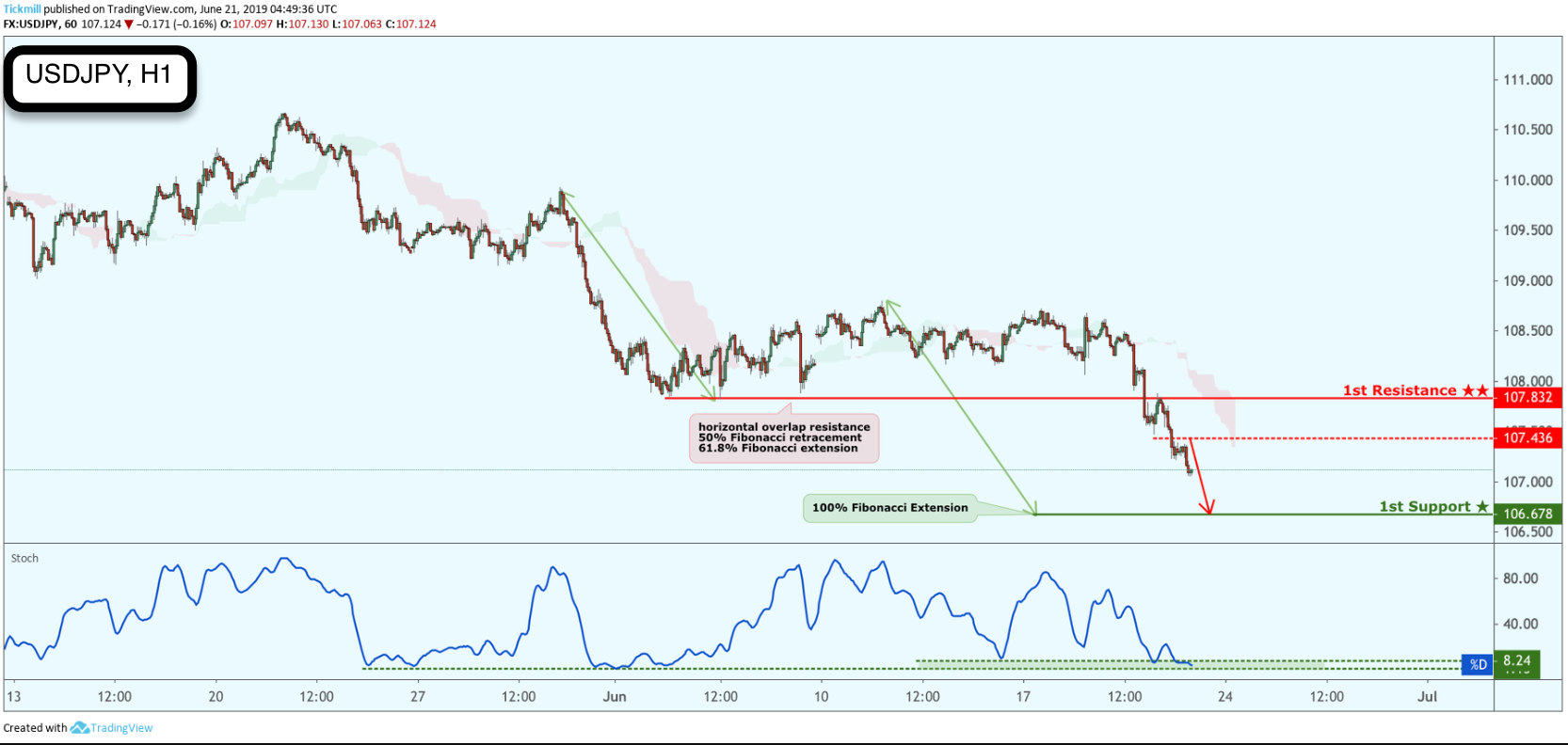
Task: Click the 107.832 resistance price label
Action: coord(1528,397)
